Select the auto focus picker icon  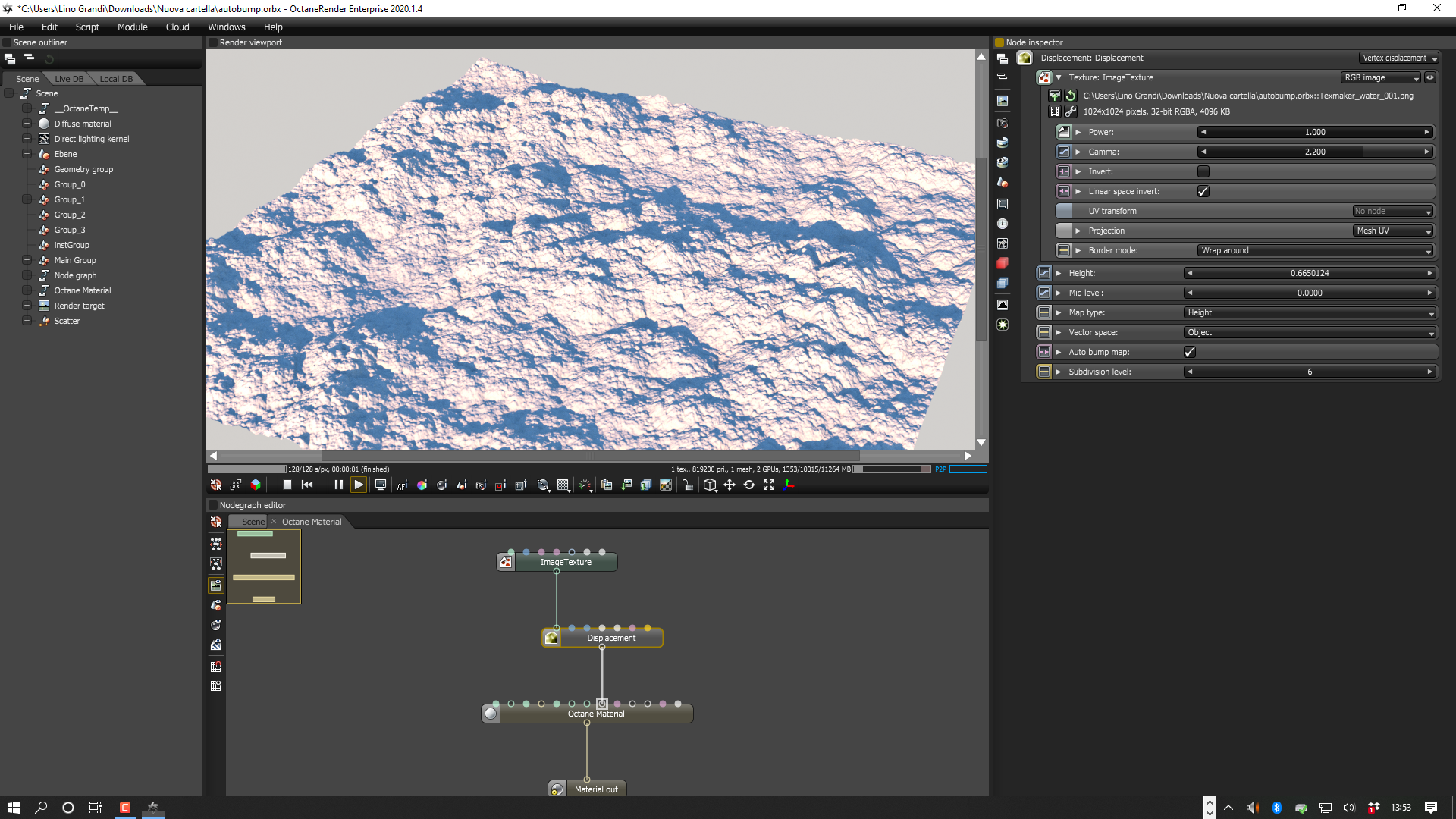[402, 485]
